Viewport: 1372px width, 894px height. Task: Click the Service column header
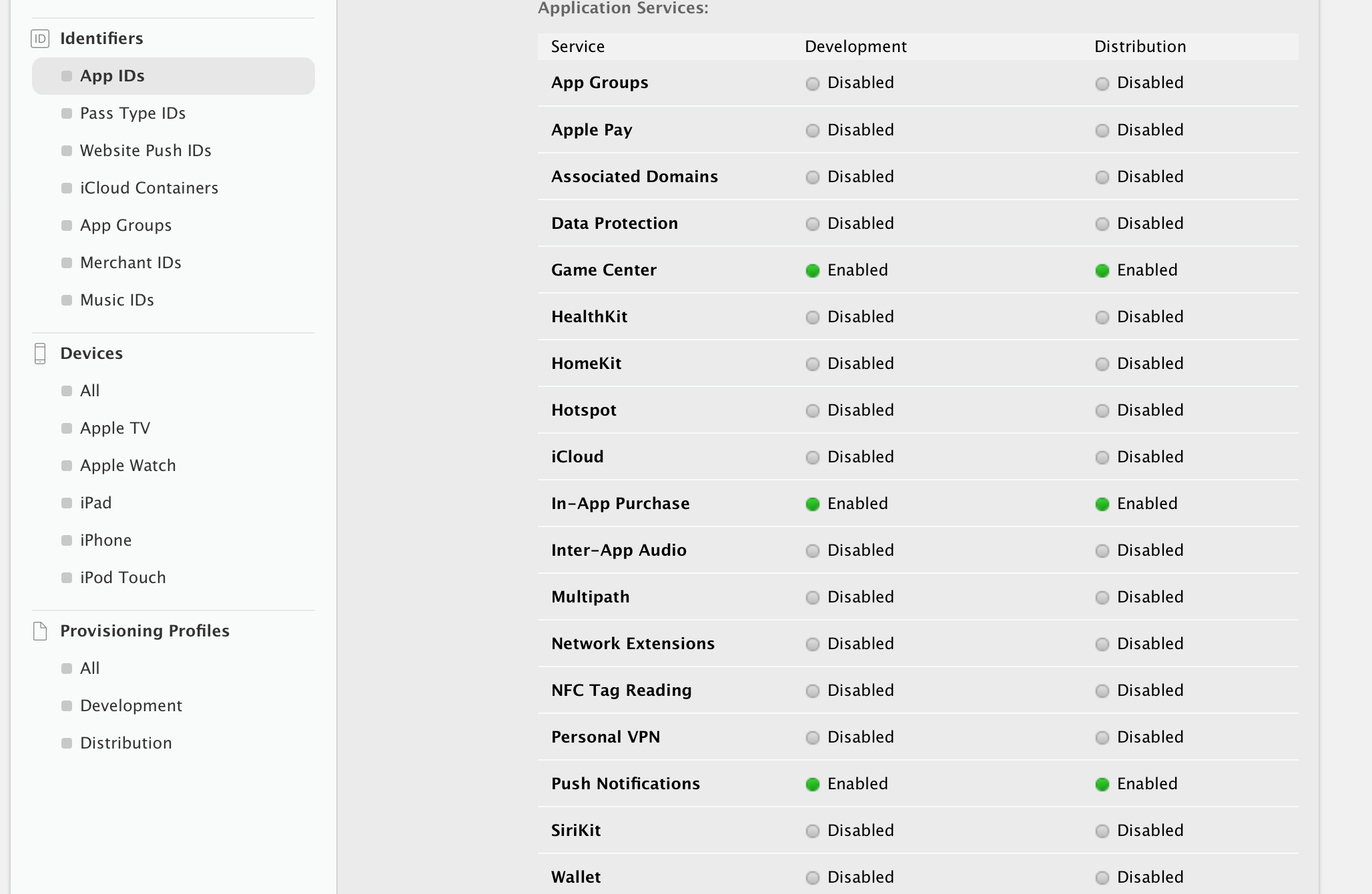point(577,47)
